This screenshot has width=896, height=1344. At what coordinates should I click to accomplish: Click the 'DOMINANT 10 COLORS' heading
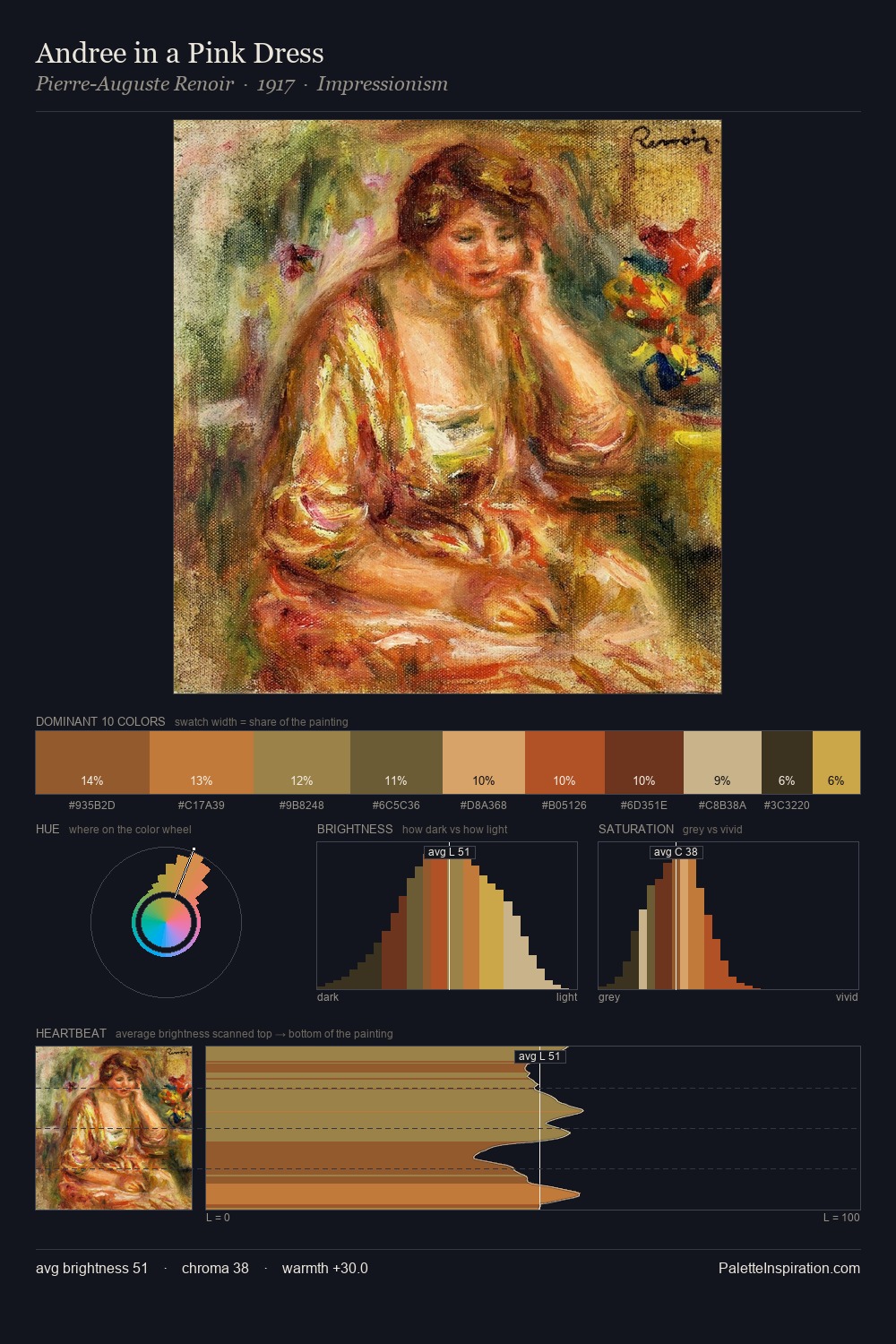pyautogui.click(x=100, y=721)
